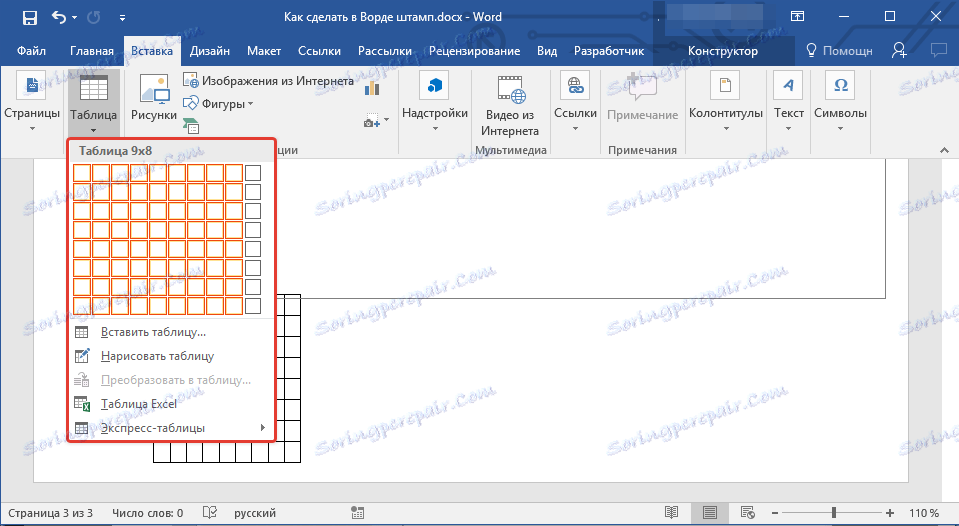Click the Помощн lightbulb search box

tap(839, 51)
